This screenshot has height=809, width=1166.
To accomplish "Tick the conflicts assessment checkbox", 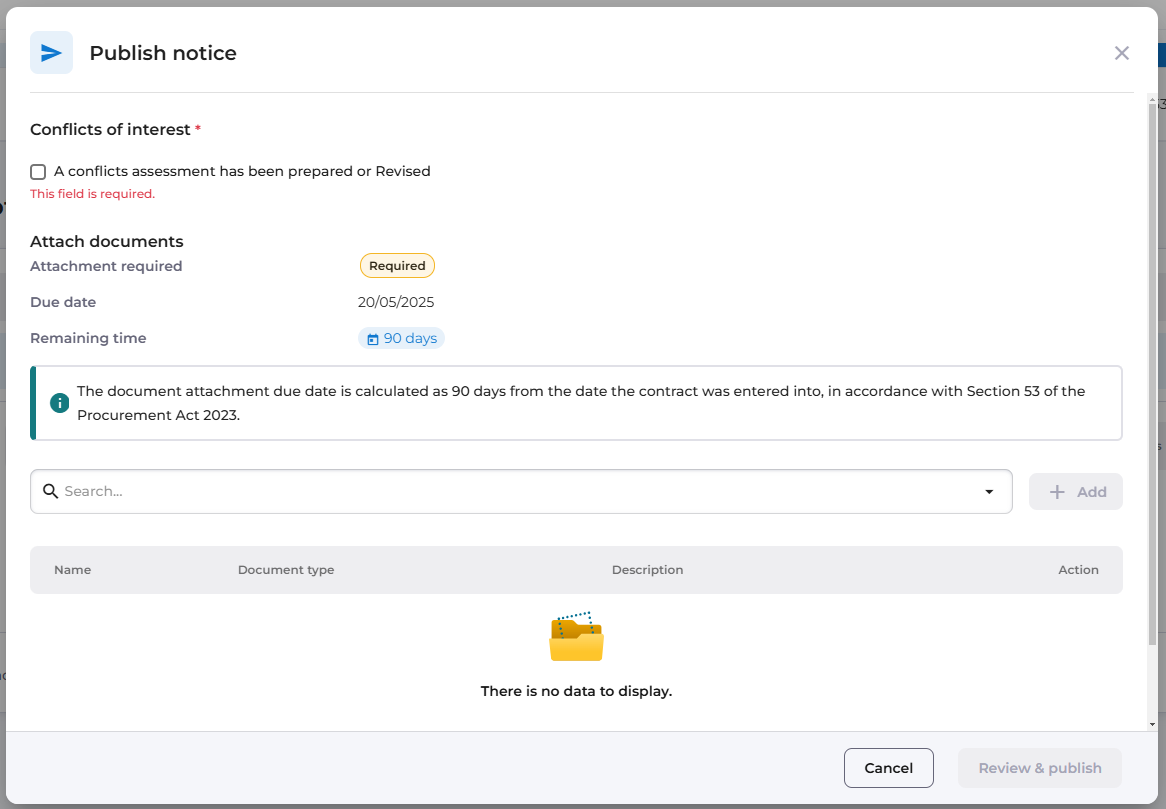I will click(x=38, y=172).
